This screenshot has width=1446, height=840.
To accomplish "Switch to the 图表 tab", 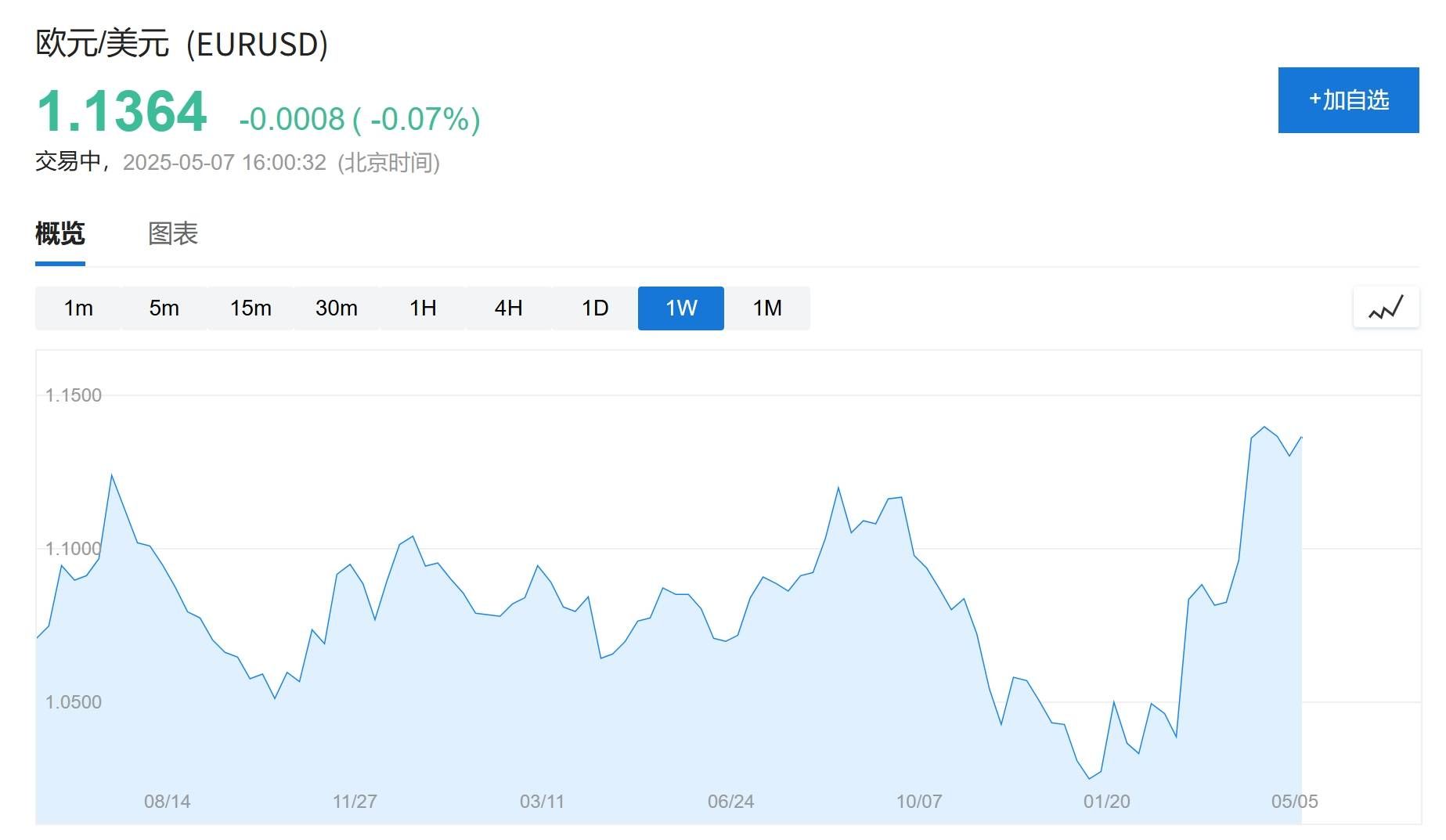I will [173, 233].
